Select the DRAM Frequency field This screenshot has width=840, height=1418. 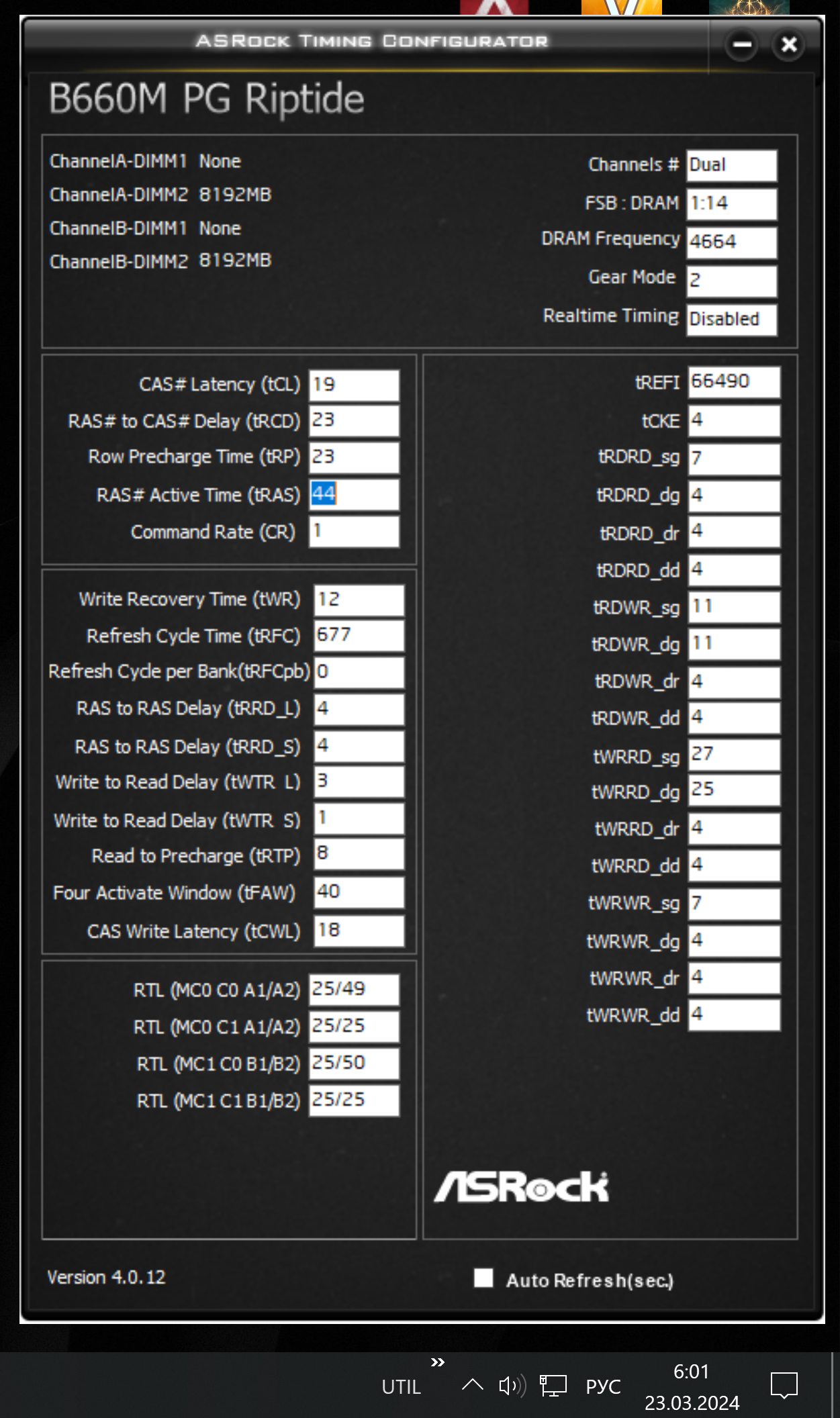coord(732,242)
